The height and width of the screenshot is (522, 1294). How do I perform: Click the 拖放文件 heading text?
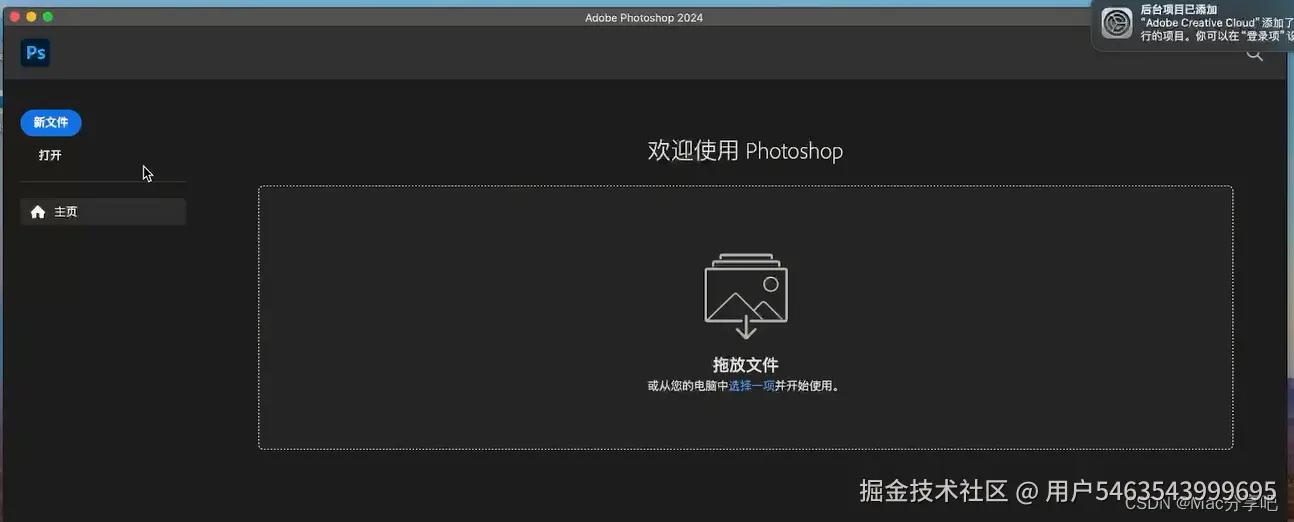[745, 365]
